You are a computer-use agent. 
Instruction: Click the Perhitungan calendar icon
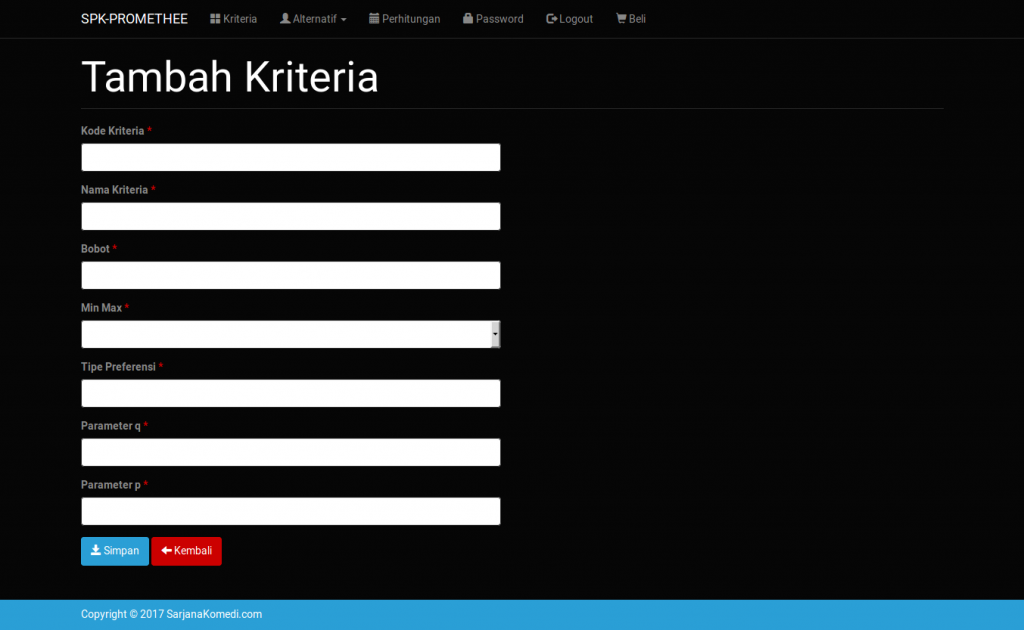point(374,19)
